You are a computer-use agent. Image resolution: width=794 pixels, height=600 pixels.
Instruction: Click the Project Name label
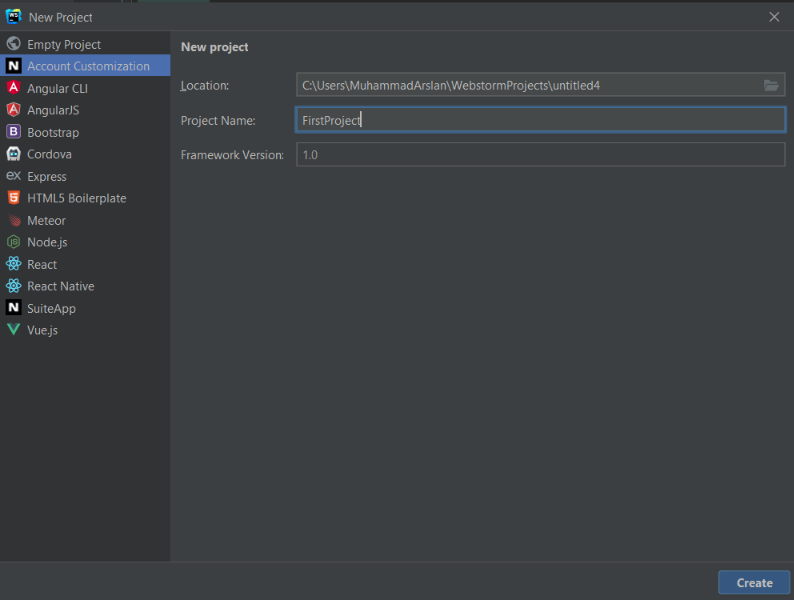[x=218, y=121]
